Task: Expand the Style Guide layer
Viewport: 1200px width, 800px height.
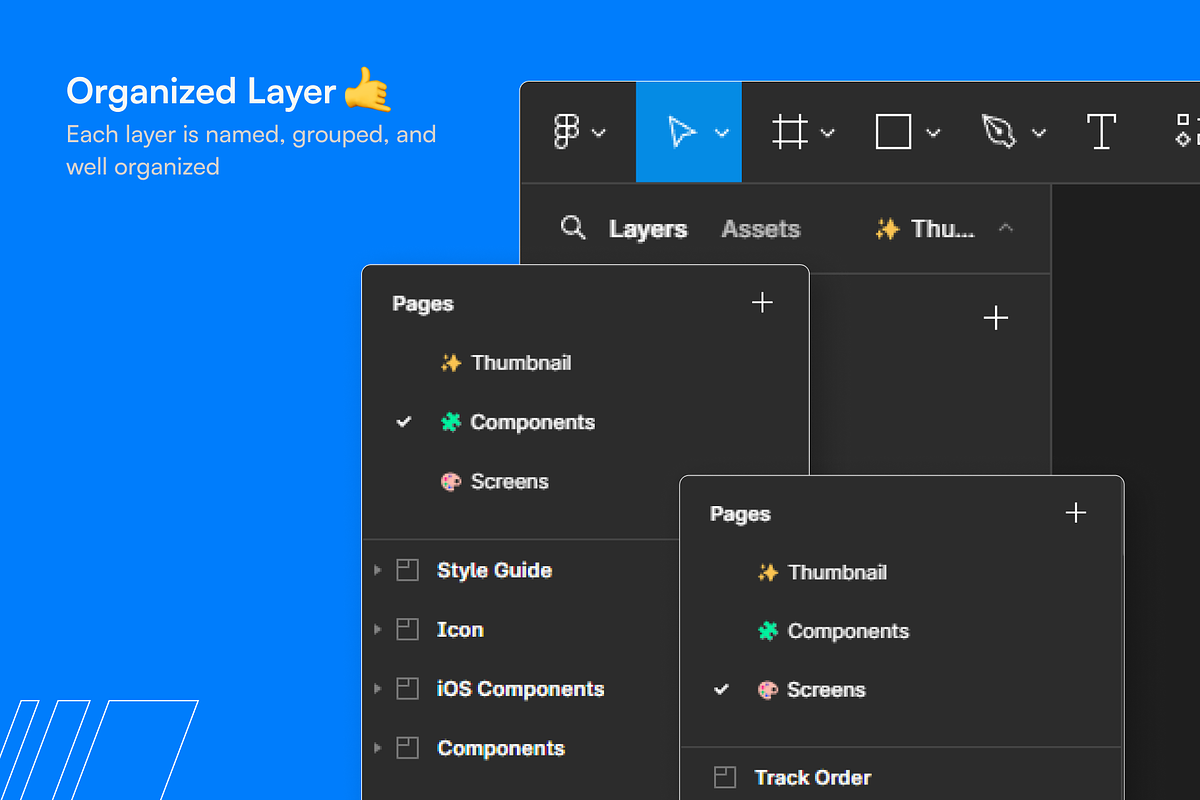Action: [x=378, y=570]
